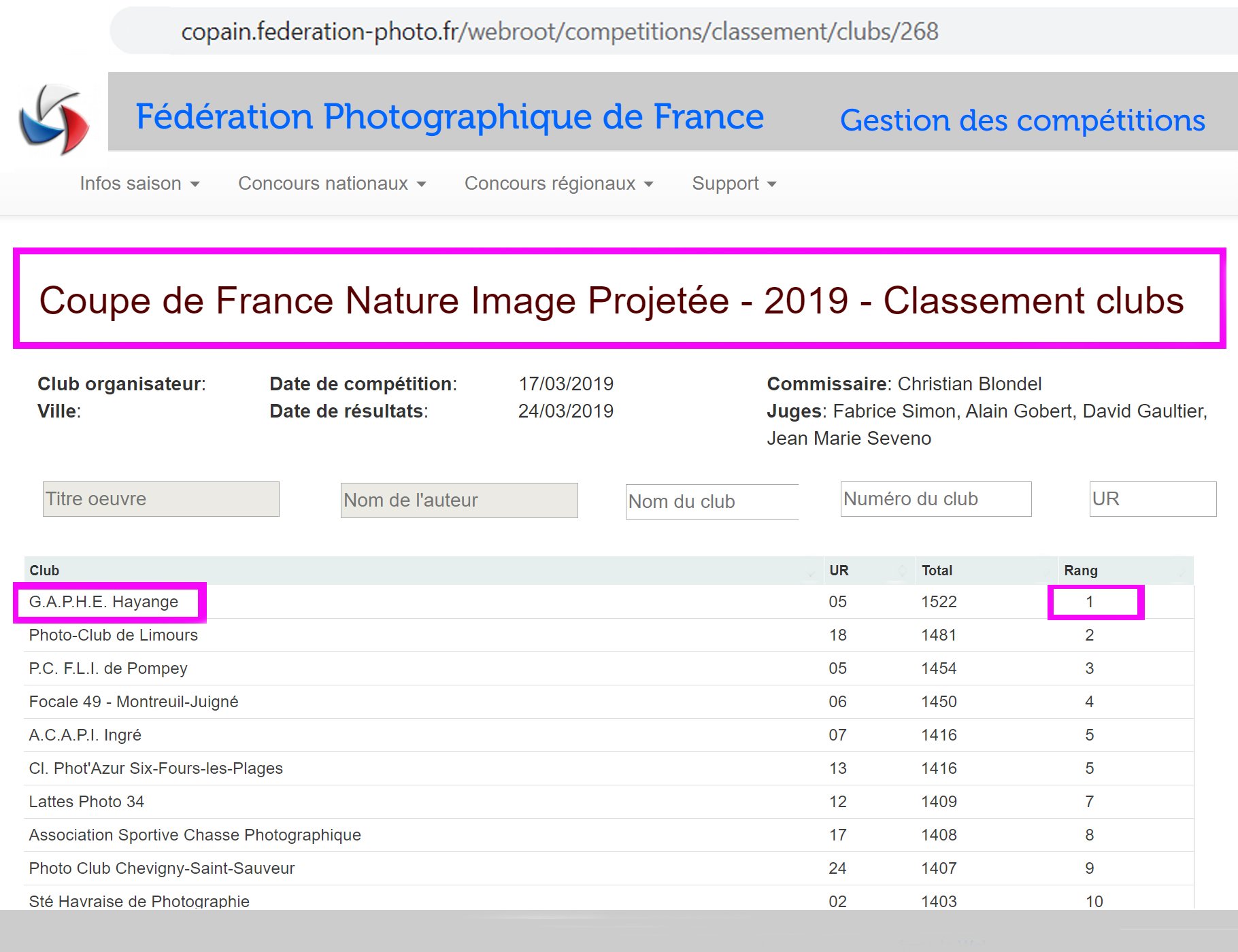Viewport: 1238px width, 952px height.
Task: Sort by the Rang column header
Action: coord(1080,571)
